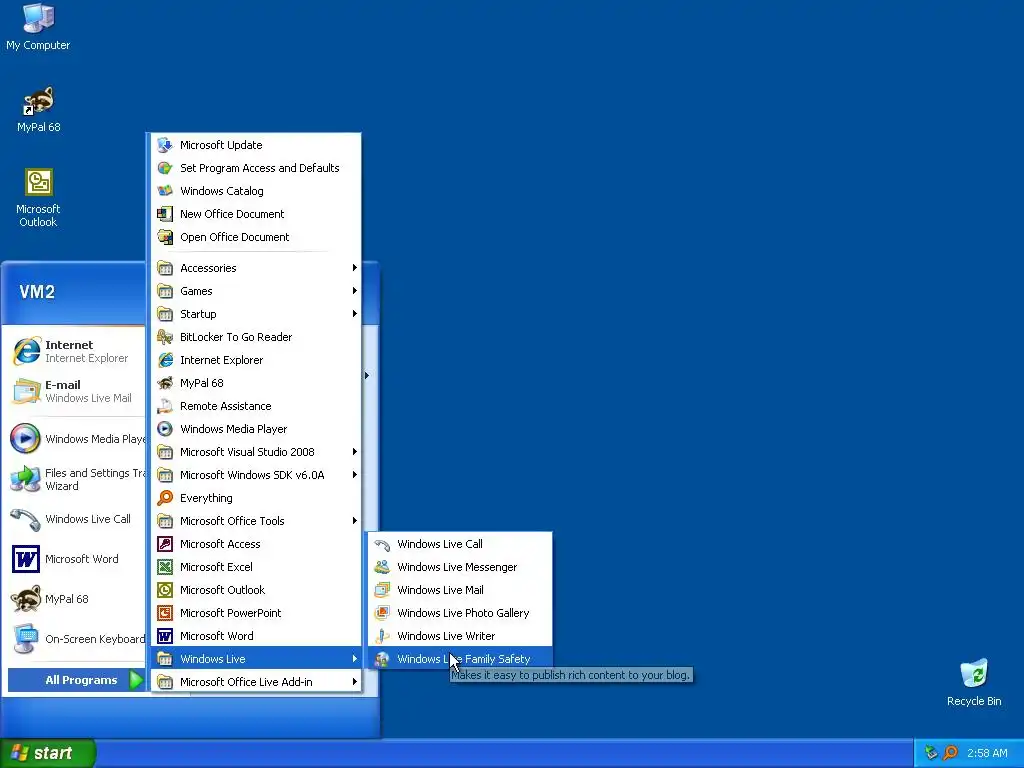Click the Windows Catalog icon
The image size is (1024, 768).
point(165,191)
